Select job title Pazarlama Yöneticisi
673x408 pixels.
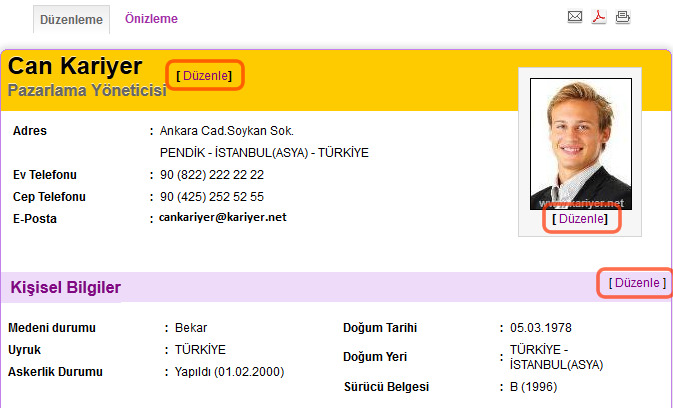click(87, 90)
